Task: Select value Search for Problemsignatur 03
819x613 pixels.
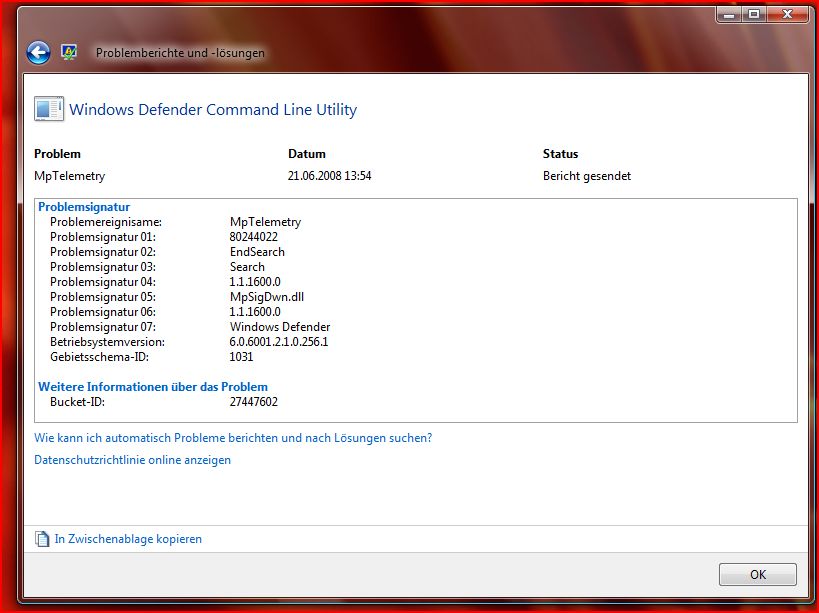Action: pyautogui.click(x=248, y=267)
